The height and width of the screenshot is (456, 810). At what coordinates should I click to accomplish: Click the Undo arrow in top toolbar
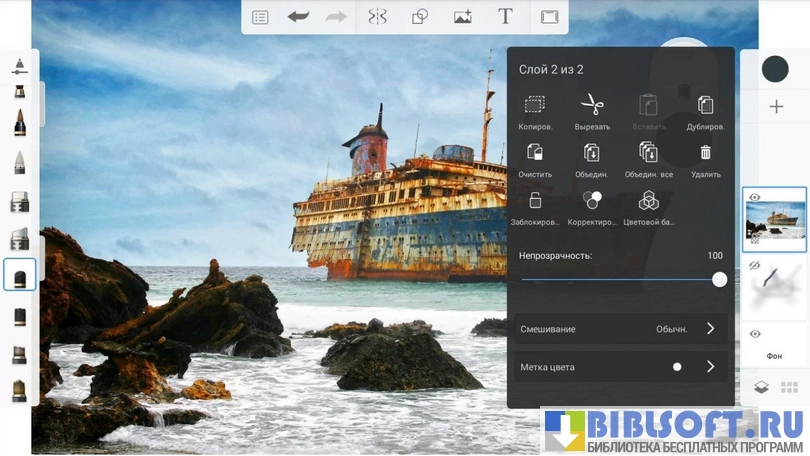point(298,17)
